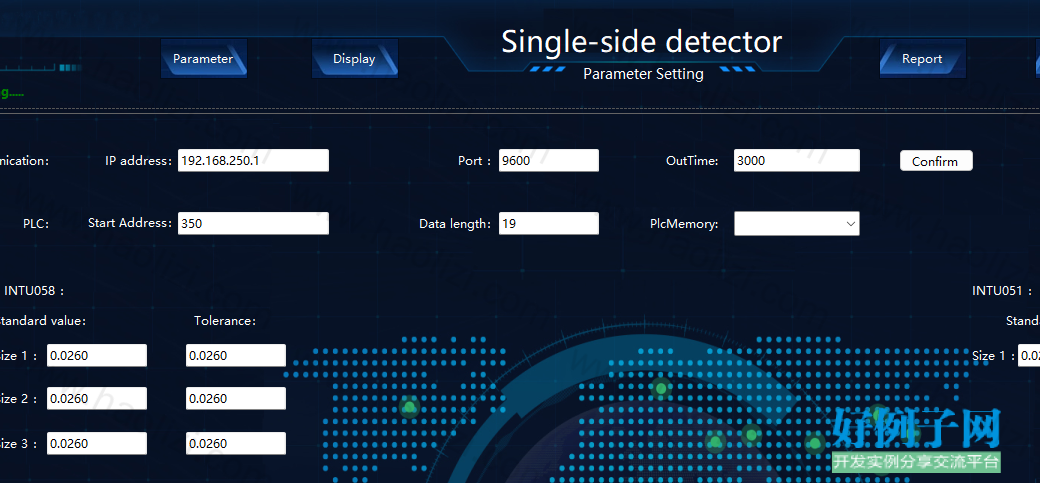Open the Parameter tab
Image resolution: width=1040 pixels, height=483 pixels.
(x=204, y=58)
